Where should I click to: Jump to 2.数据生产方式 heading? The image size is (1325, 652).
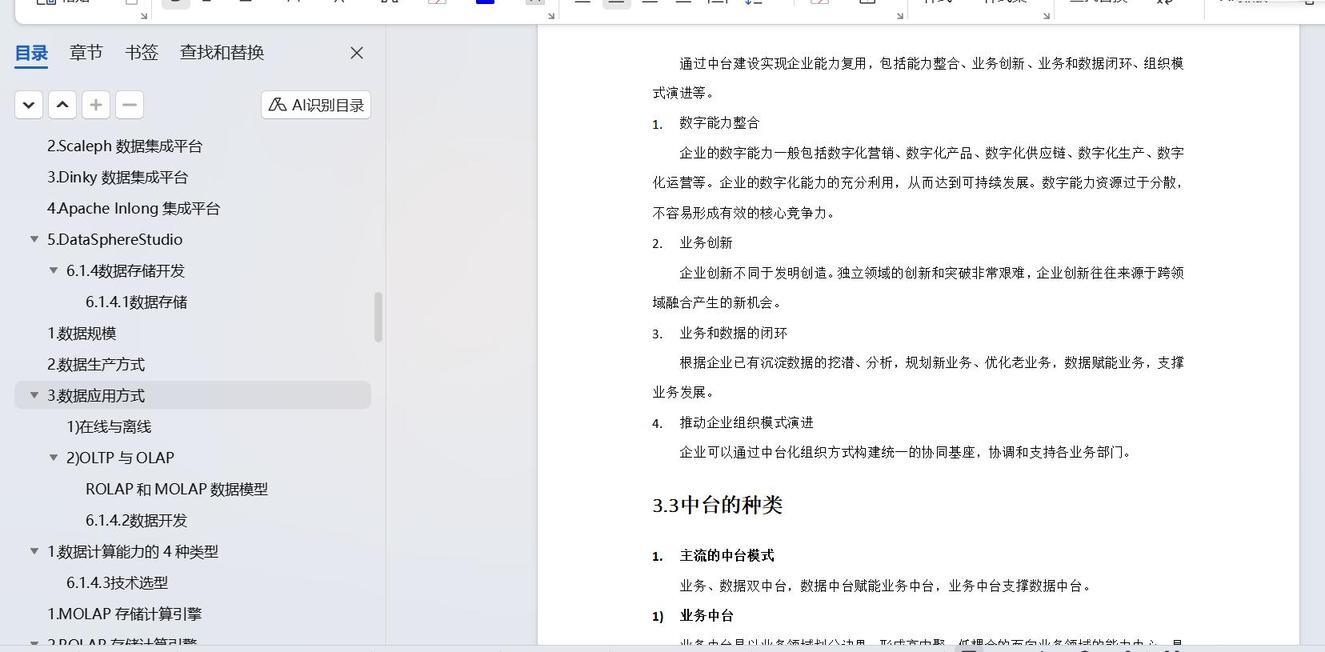coord(96,364)
